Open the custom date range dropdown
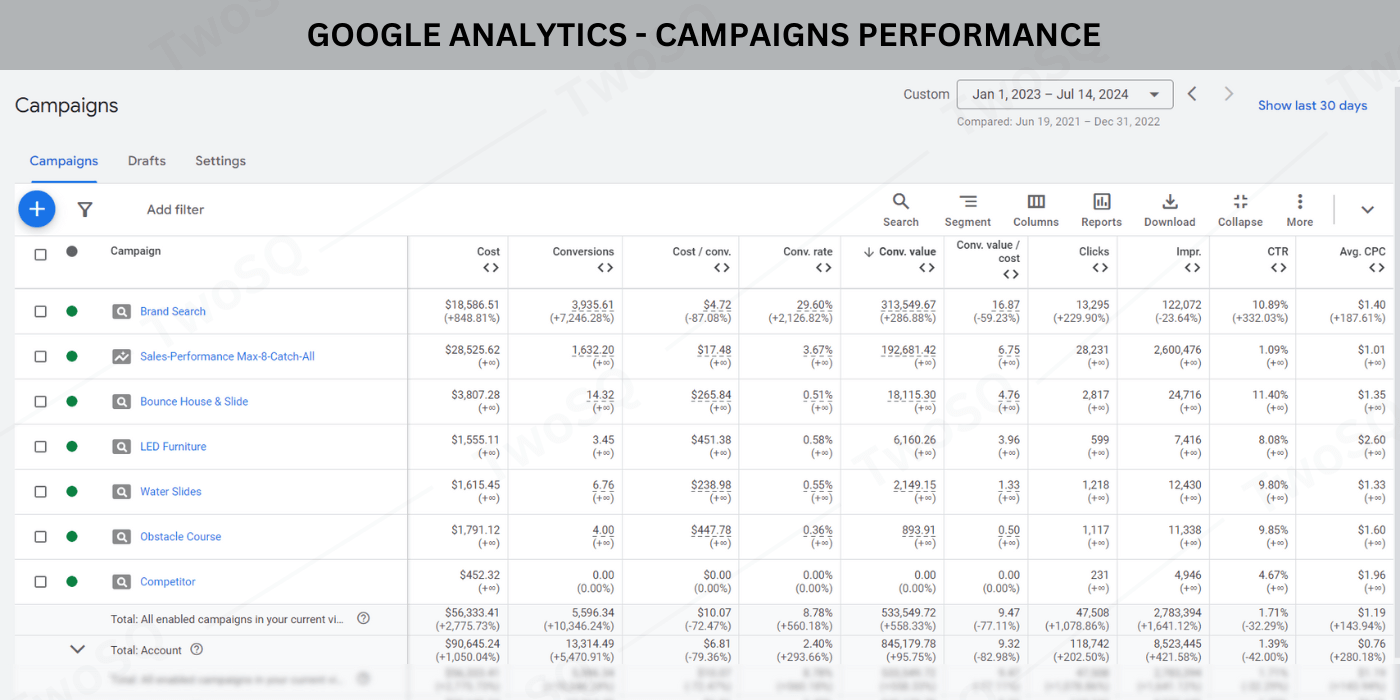Viewport: 1400px width, 700px height. tap(1064, 94)
